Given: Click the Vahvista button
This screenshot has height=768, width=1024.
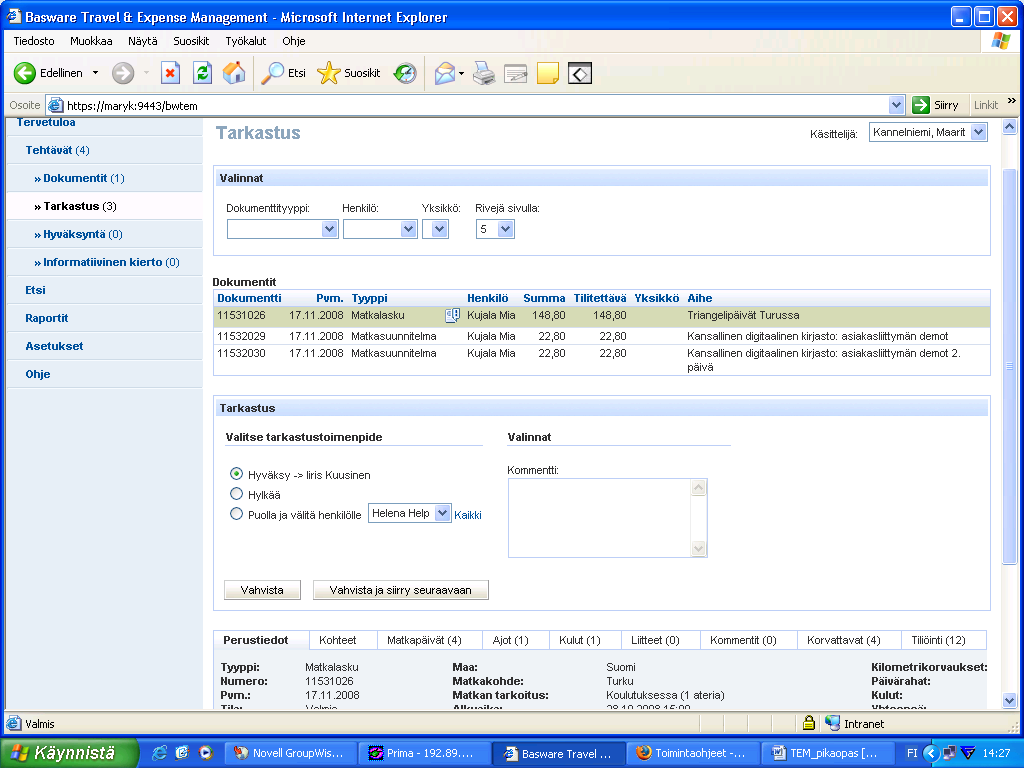Looking at the screenshot, I should (x=262, y=590).
